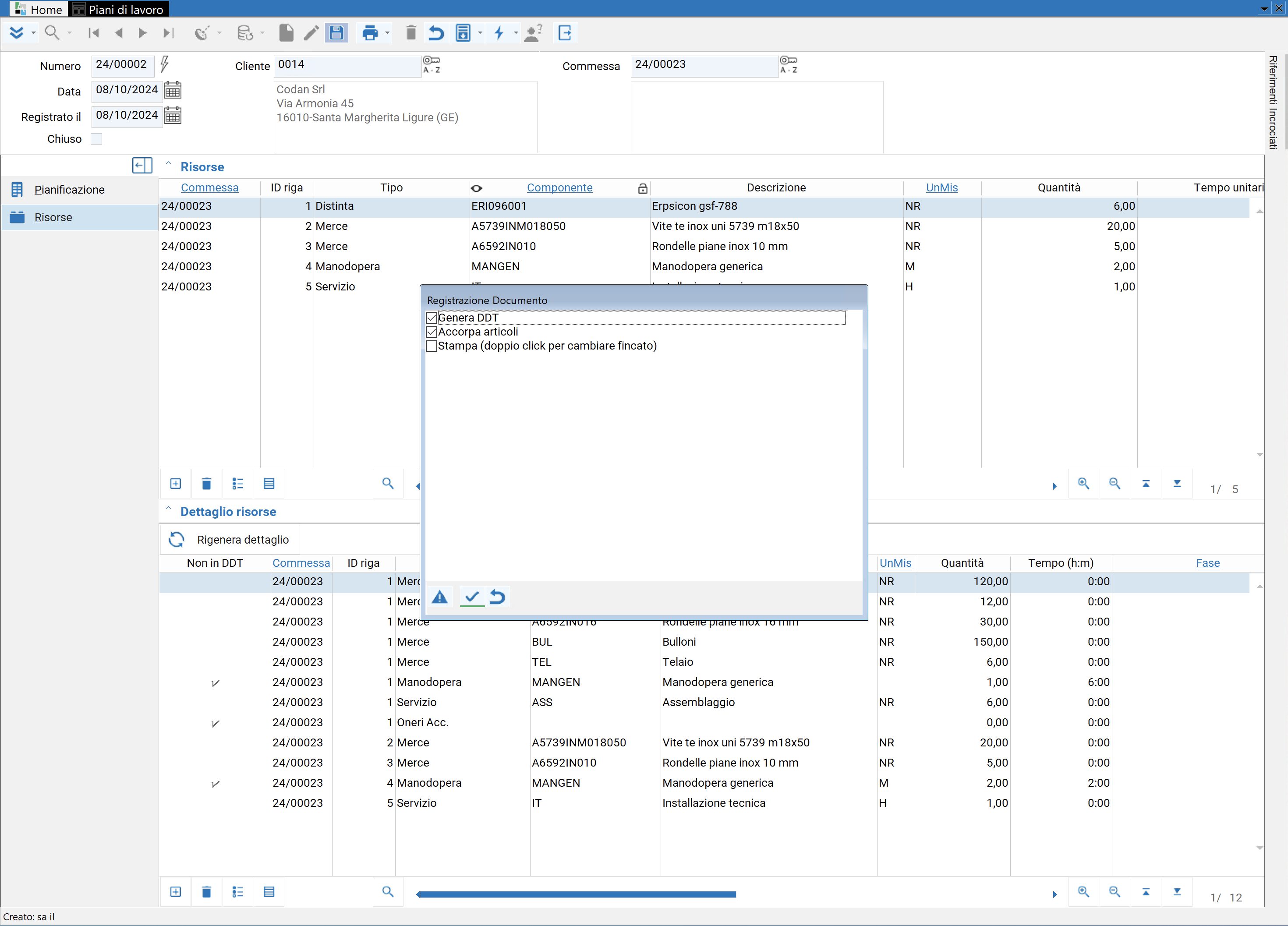Delete row in Risorse grid toolbar
The height and width of the screenshot is (926, 1288).
click(207, 484)
